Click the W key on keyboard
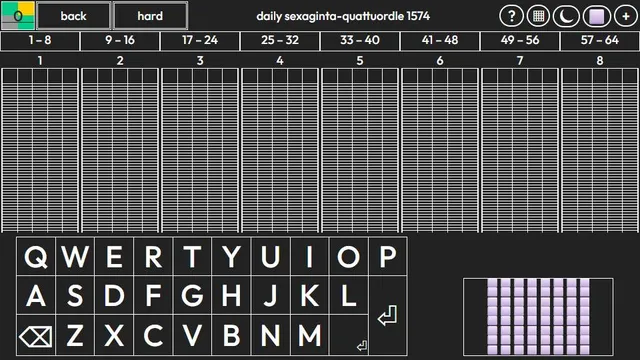640x360 pixels. pos(75,256)
